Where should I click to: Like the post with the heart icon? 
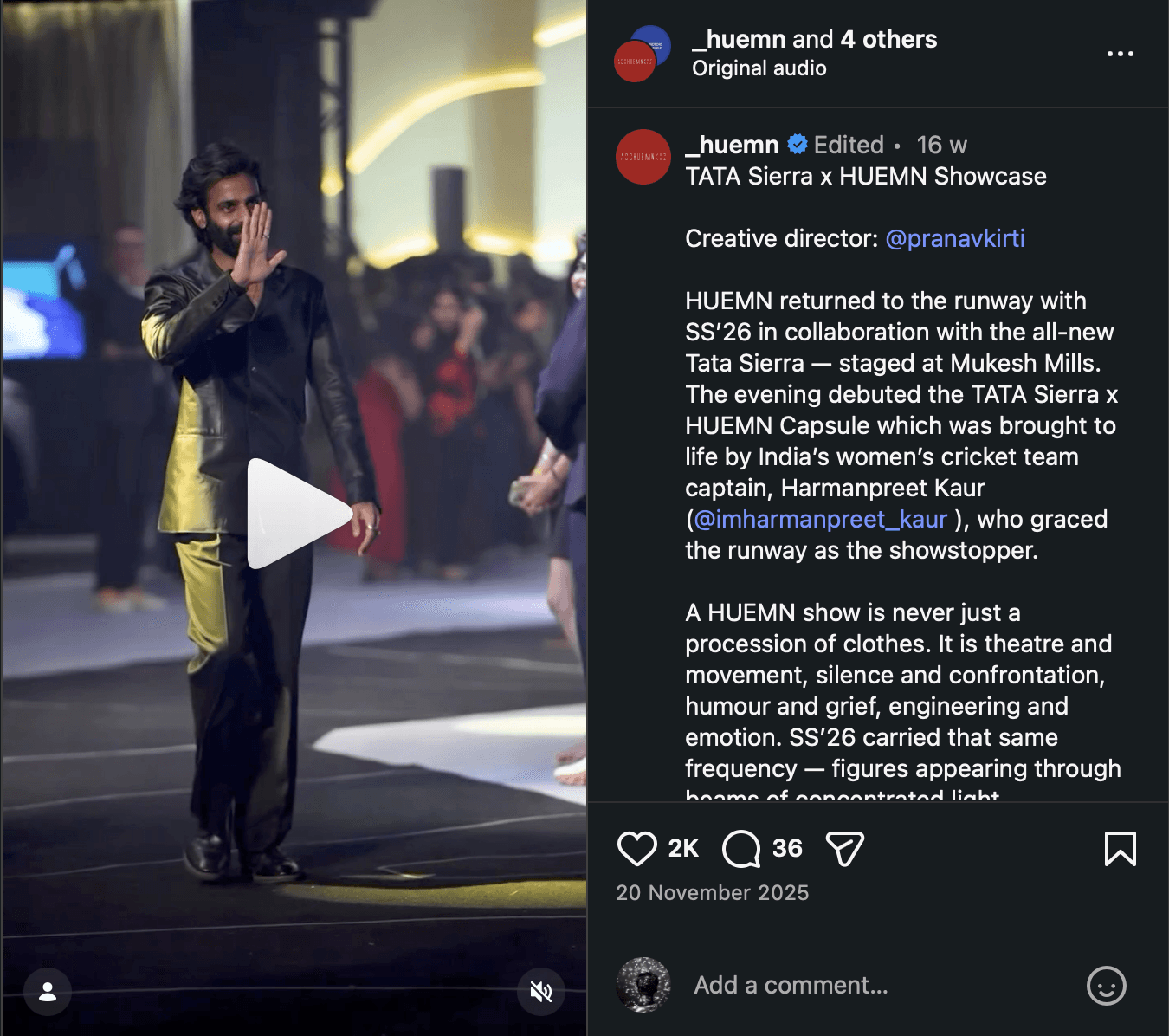[x=636, y=849]
